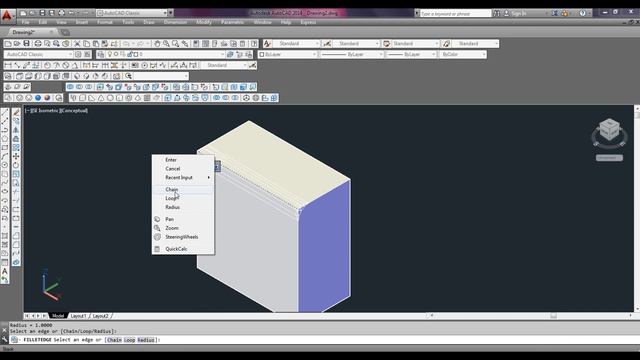Image resolution: width=640 pixels, height=360 pixels.
Task: Select Explode tool in Modify toolbar
Action: [16, 262]
